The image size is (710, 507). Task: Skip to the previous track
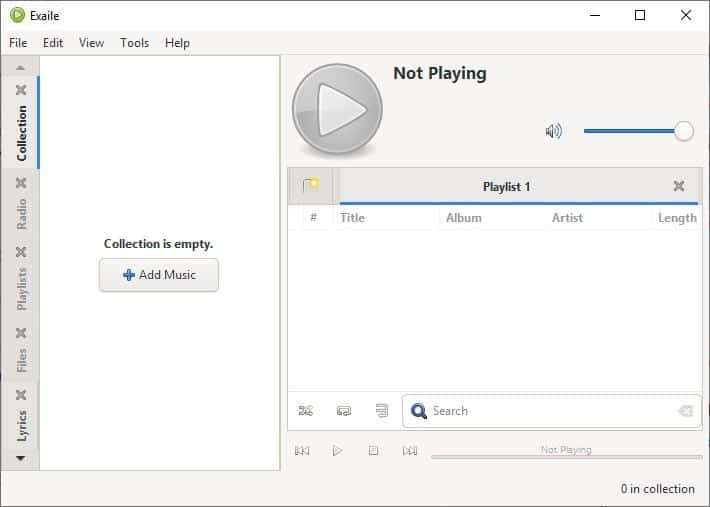pos(302,451)
